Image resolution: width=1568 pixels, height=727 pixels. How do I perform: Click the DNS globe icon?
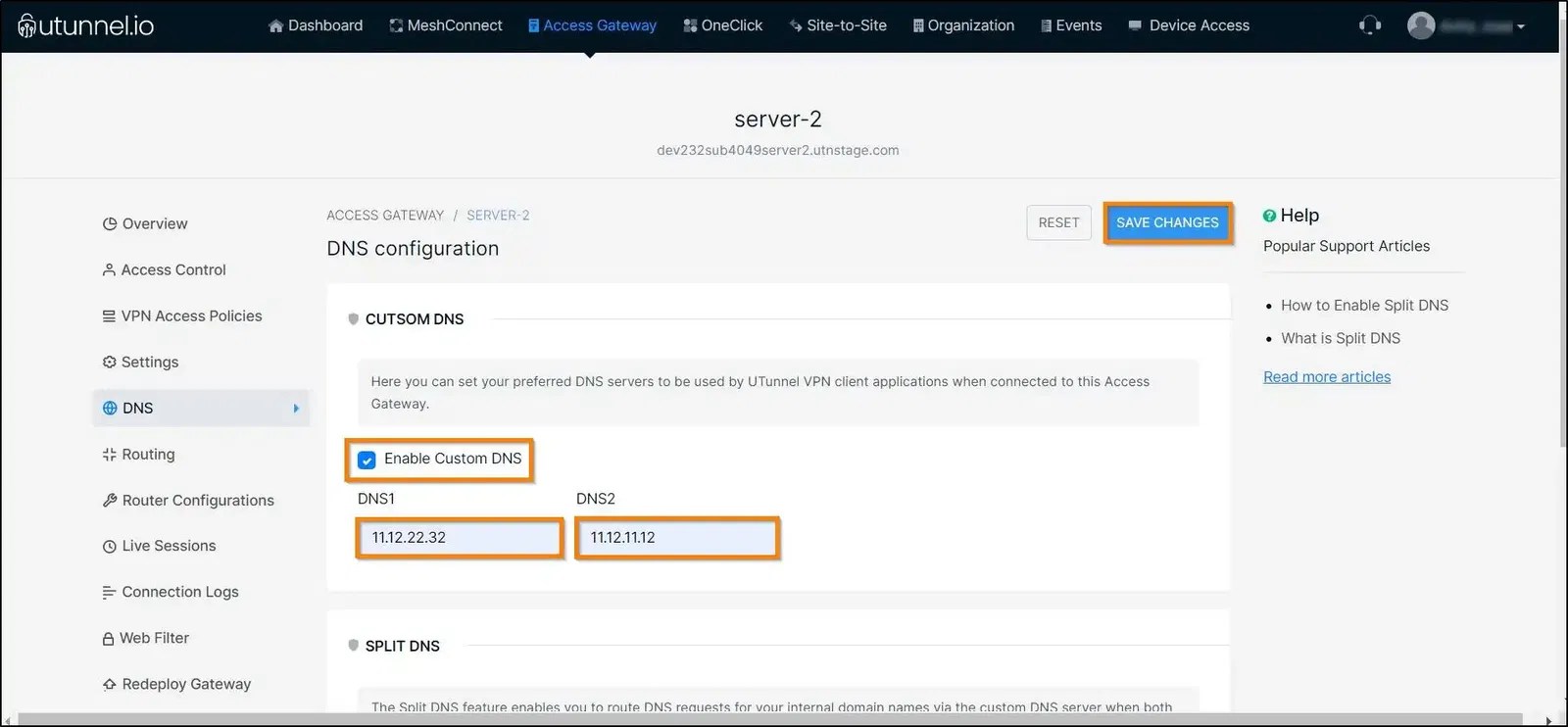(x=110, y=408)
